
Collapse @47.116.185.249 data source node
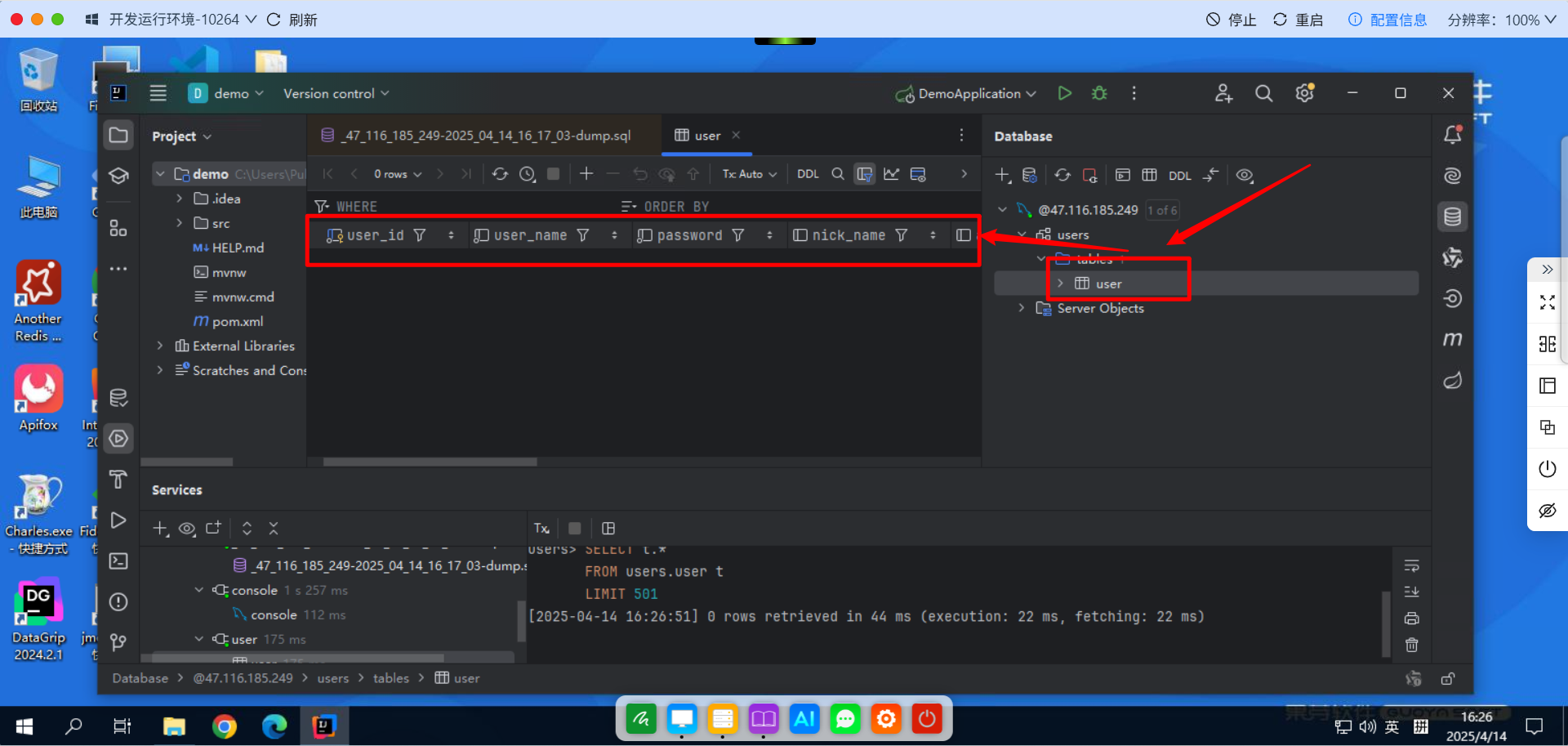coord(1002,210)
